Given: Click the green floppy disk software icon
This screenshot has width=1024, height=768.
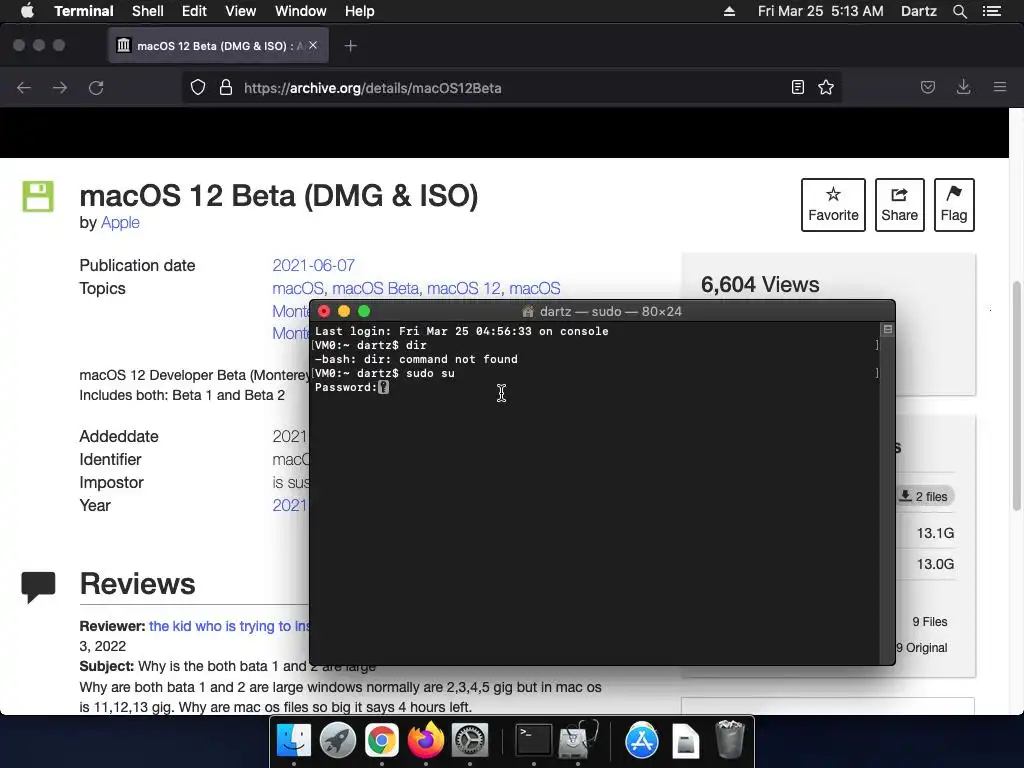Looking at the screenshot, I should (38, 197).
